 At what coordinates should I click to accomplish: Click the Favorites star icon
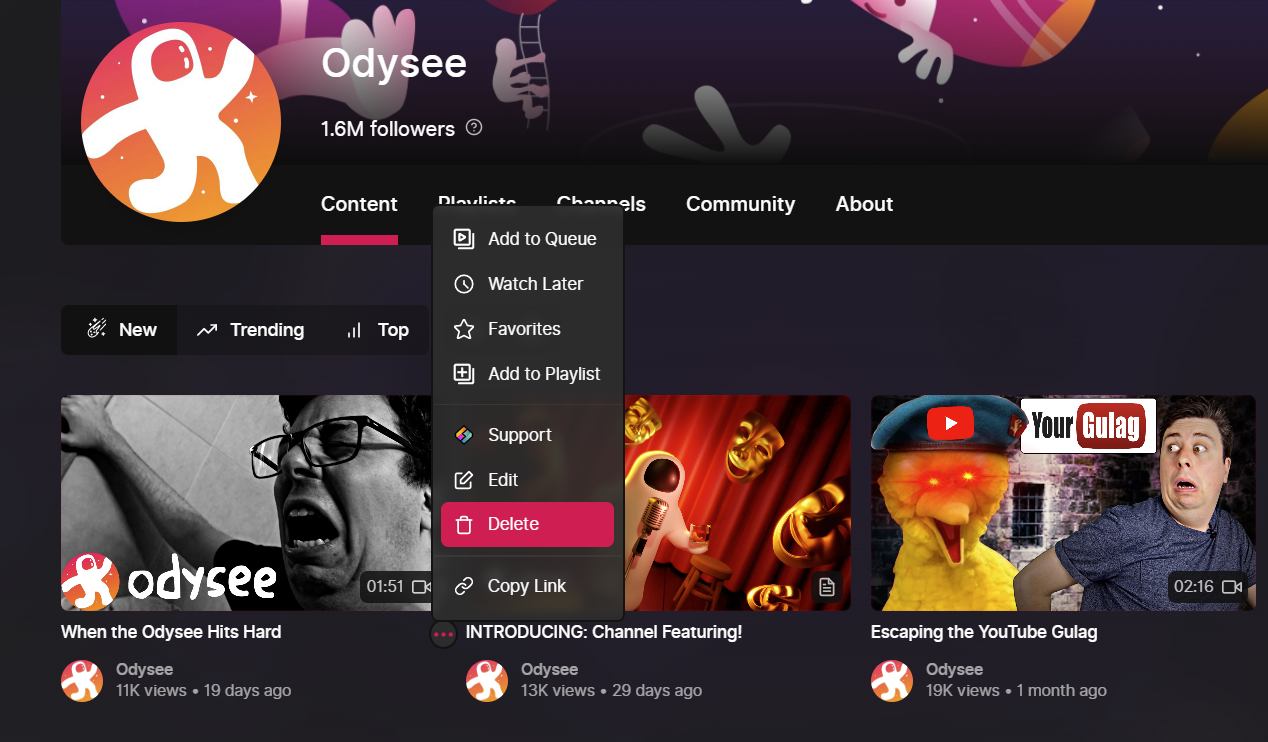[463, 329]
